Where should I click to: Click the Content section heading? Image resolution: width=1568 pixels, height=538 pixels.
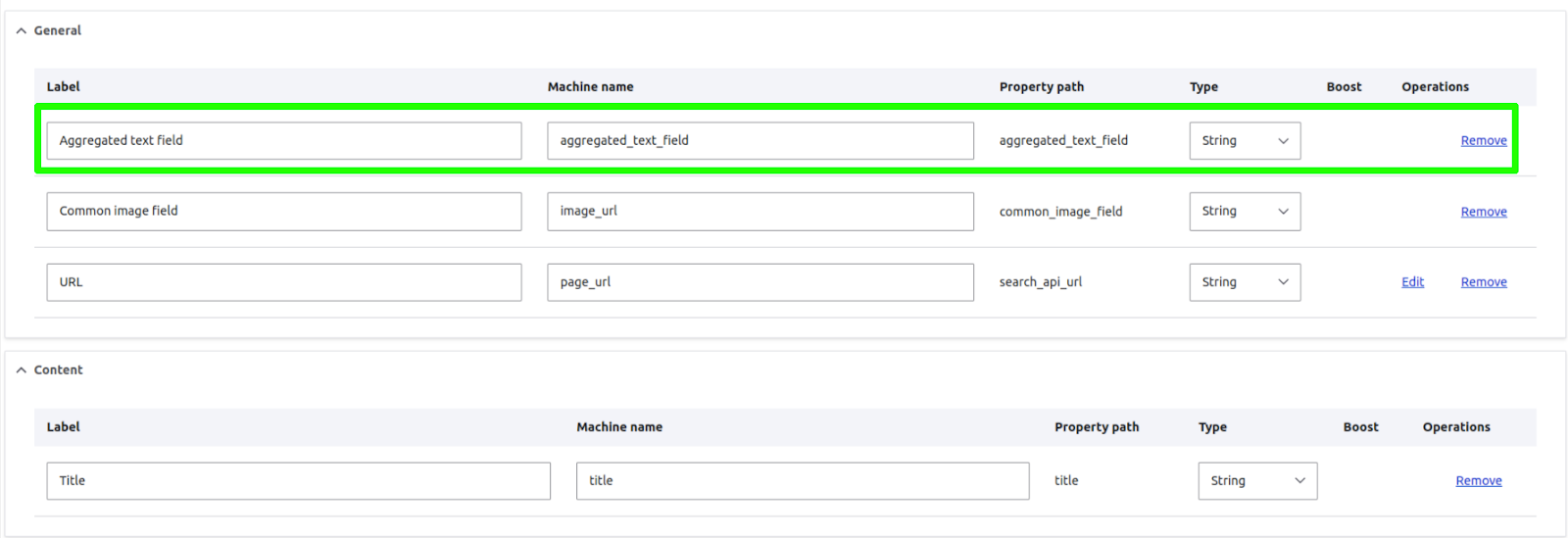point(58,370)
